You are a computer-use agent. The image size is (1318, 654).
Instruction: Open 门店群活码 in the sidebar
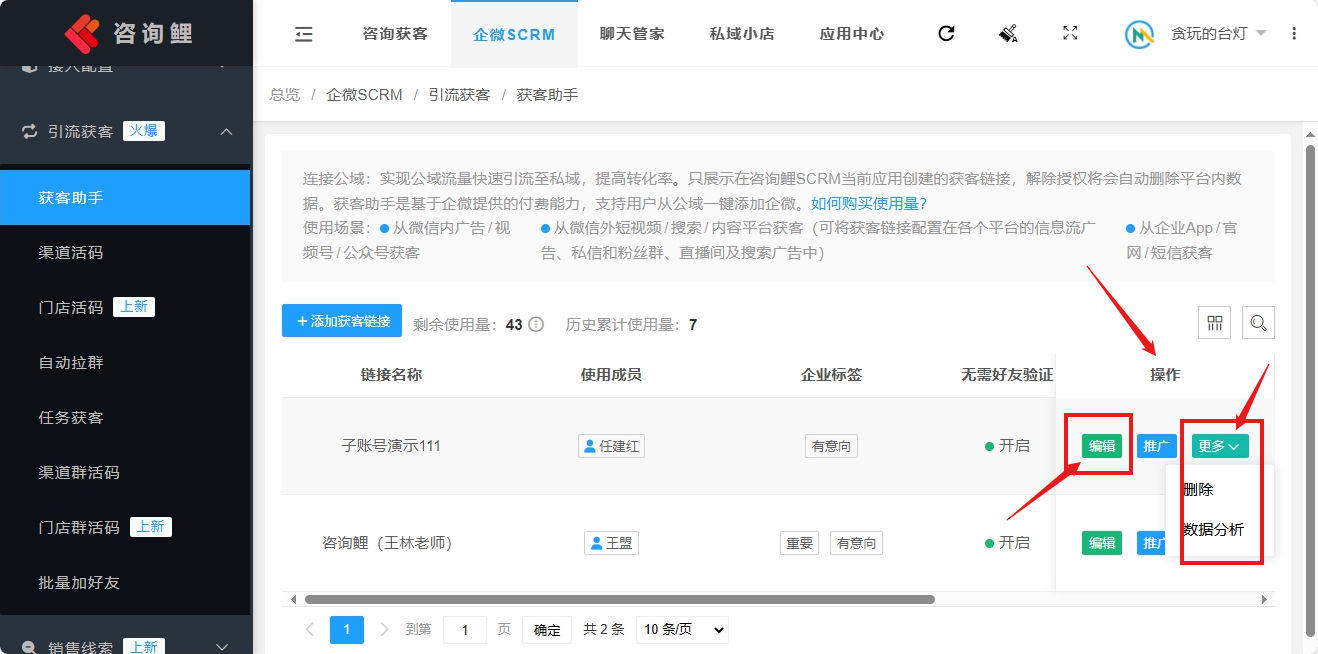[x=125, y=527]
